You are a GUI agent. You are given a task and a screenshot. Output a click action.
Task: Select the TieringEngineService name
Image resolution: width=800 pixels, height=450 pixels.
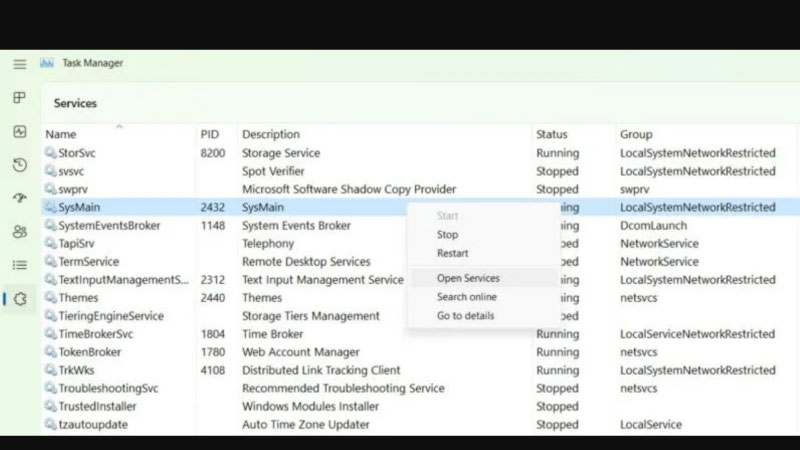point(111,316)
